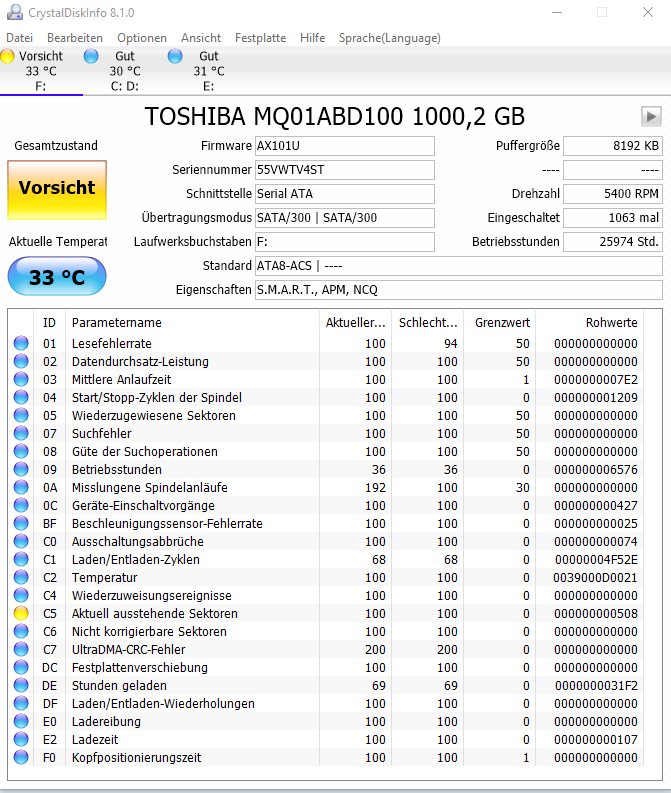
Task: Open the Datei menu
Action: click(x=20, y=38)
